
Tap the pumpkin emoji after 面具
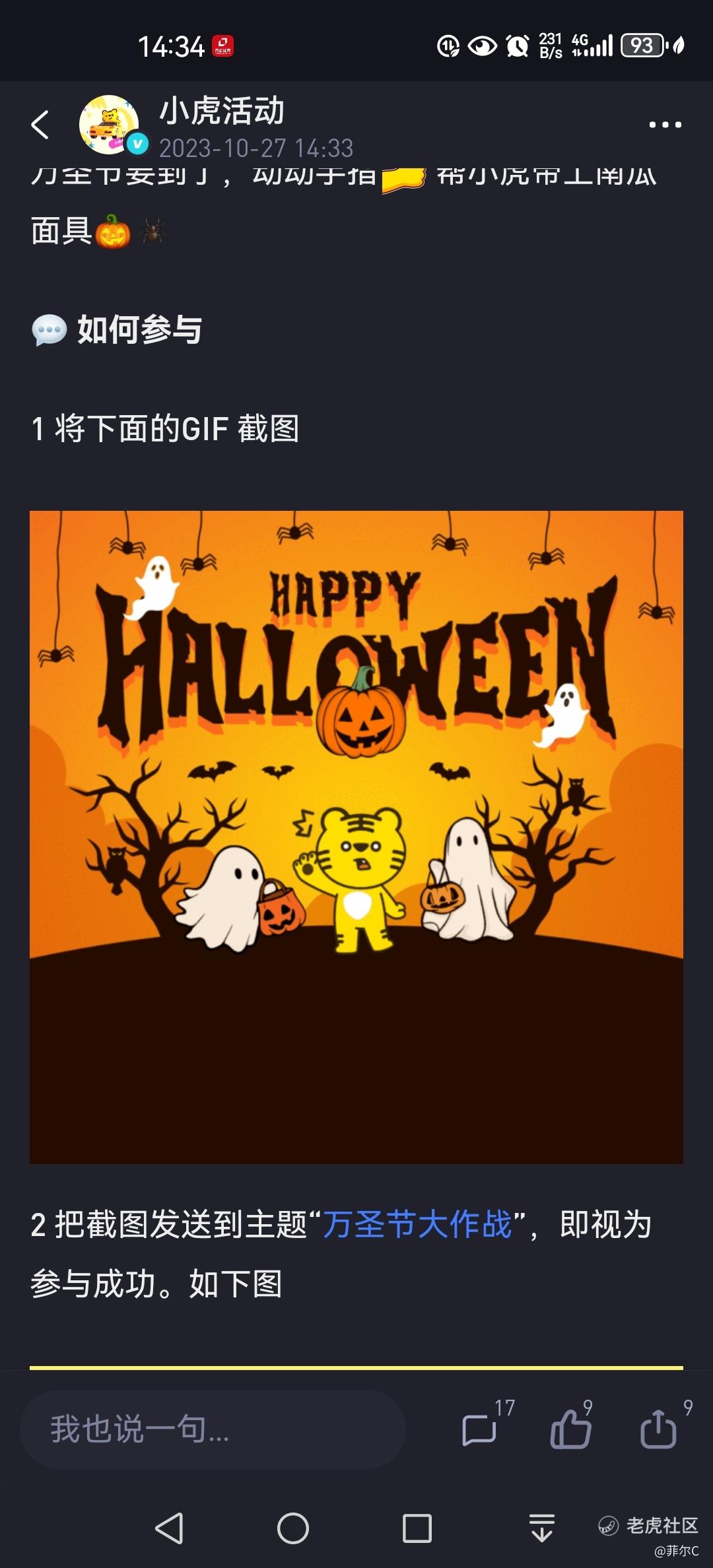[x=113, y=232]
